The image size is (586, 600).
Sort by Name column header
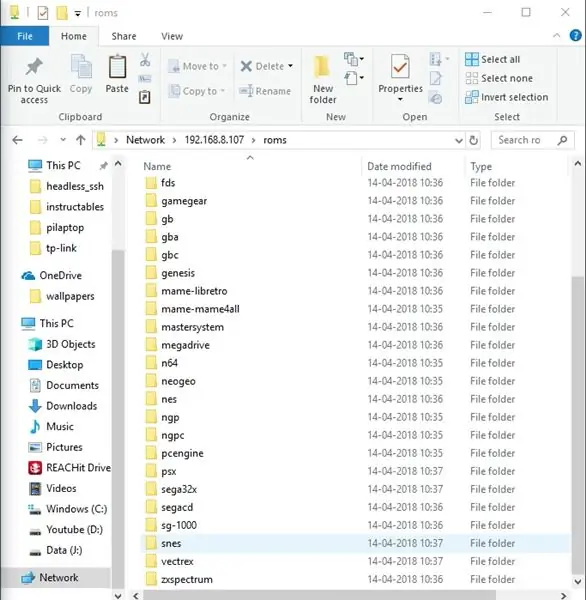tap(157, 166)
